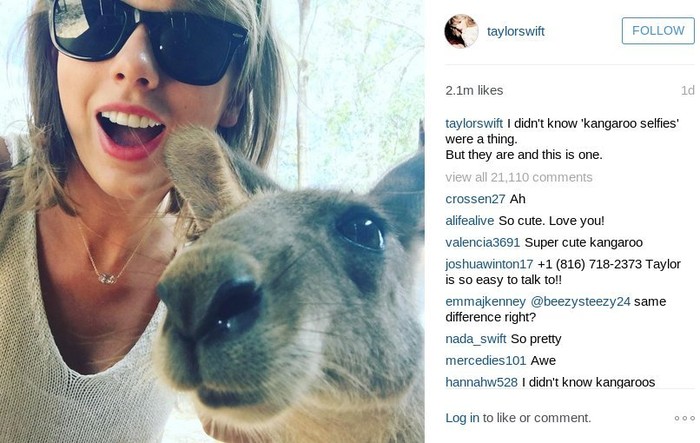Open hannahw528 commenter profile

click(x=481, y=382)
